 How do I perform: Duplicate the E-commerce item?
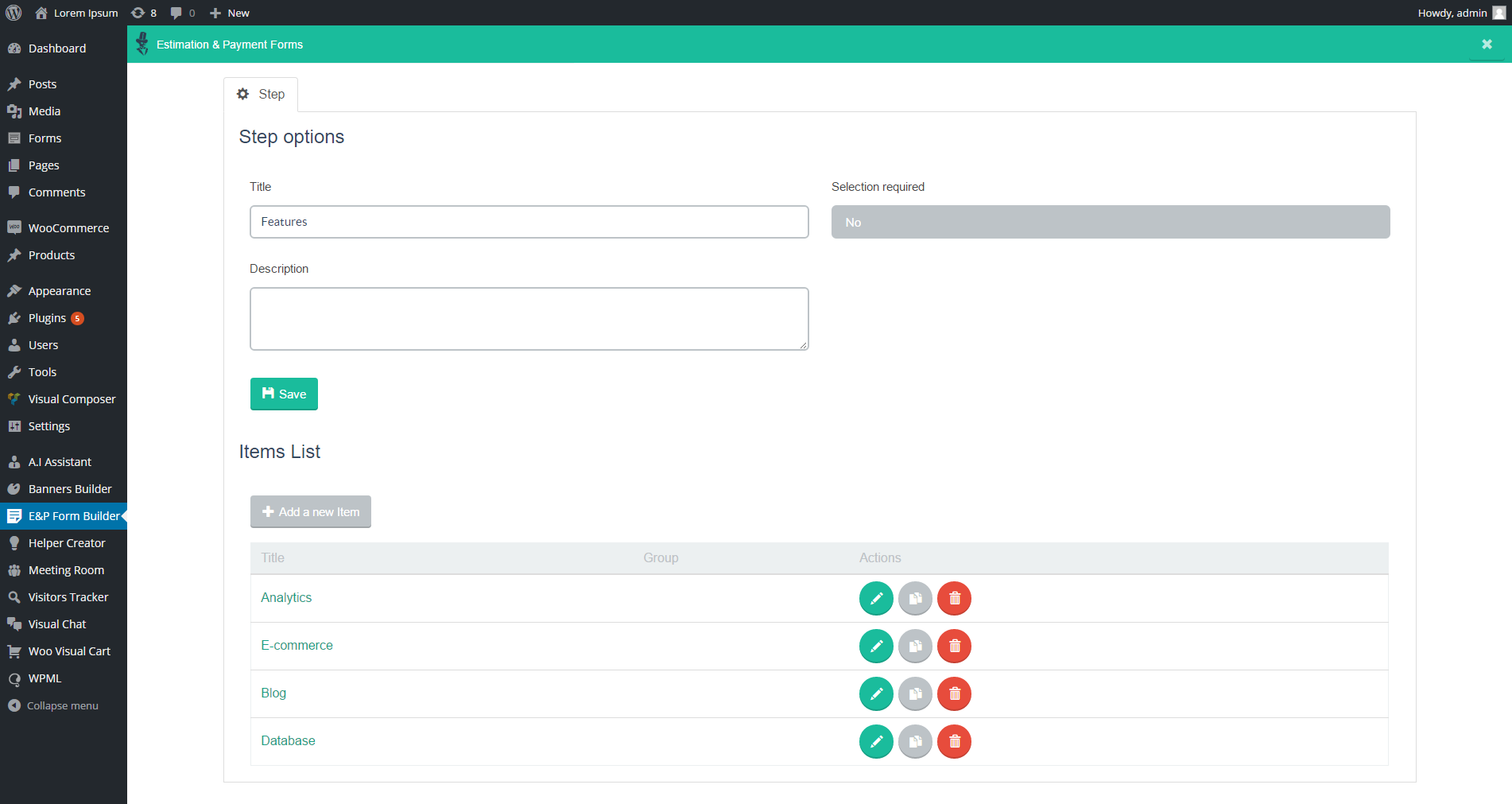click(914, 646)
